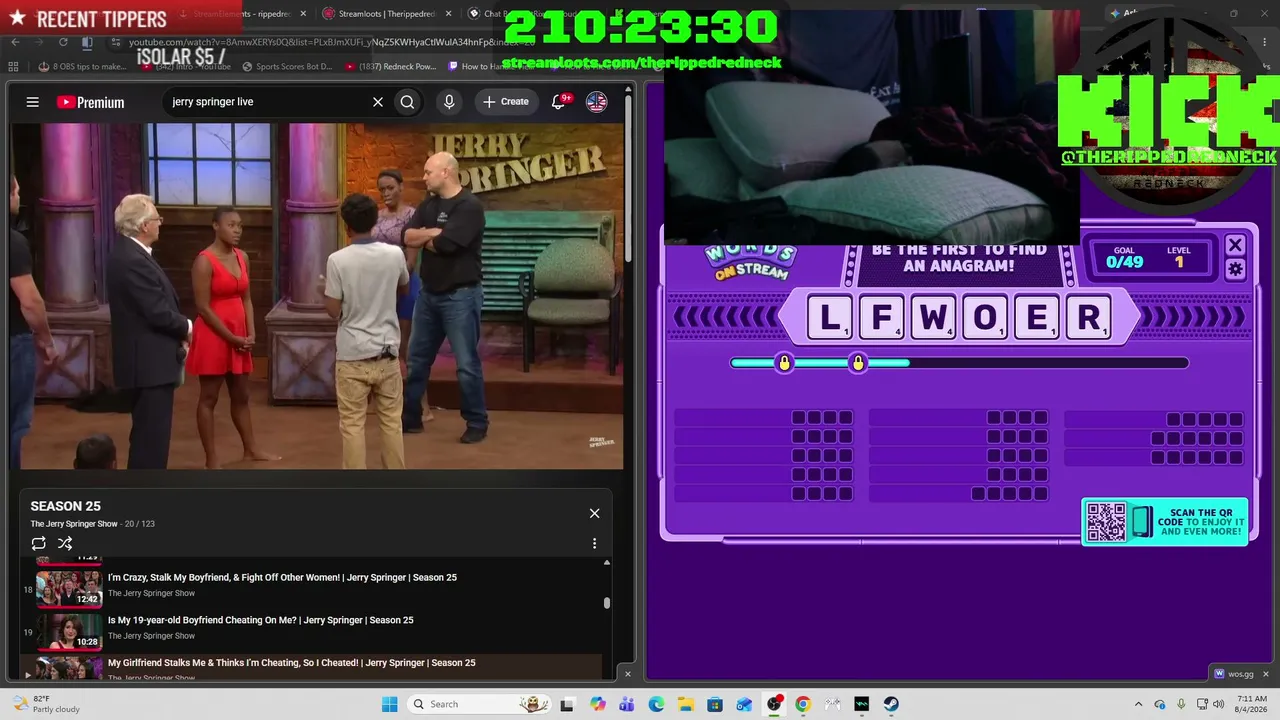Start voice search with microphone icon
1280x720 pixels.
[449, 102]
